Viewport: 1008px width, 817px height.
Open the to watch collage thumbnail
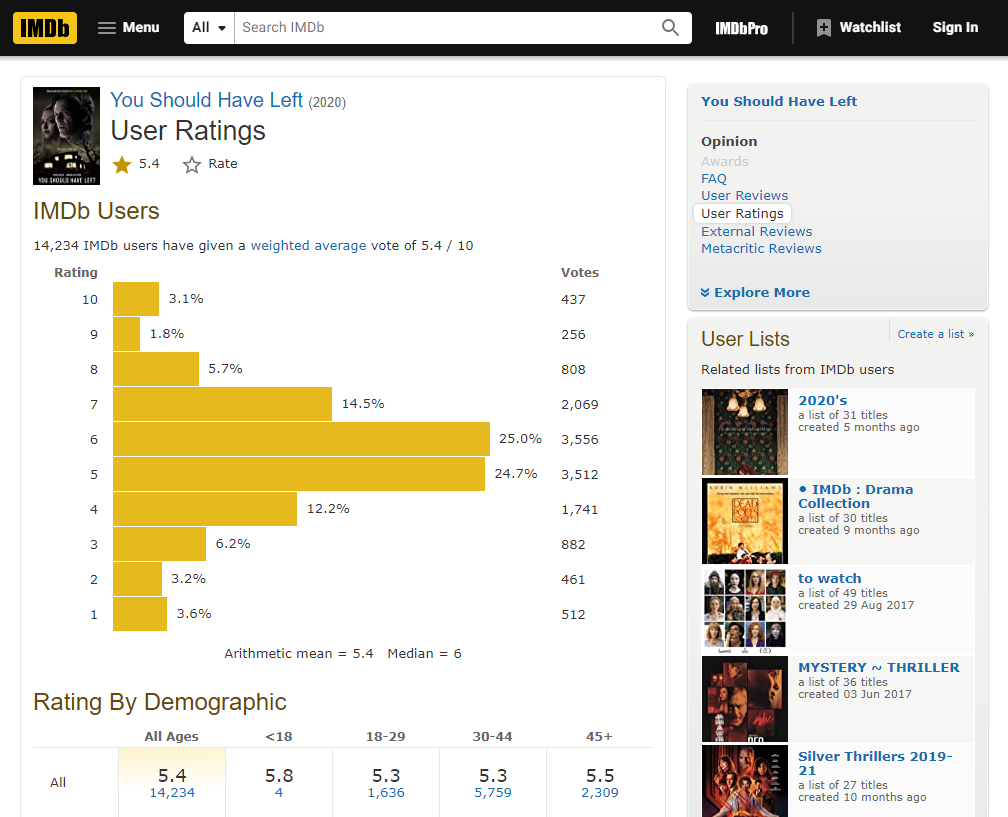point(744,610)
